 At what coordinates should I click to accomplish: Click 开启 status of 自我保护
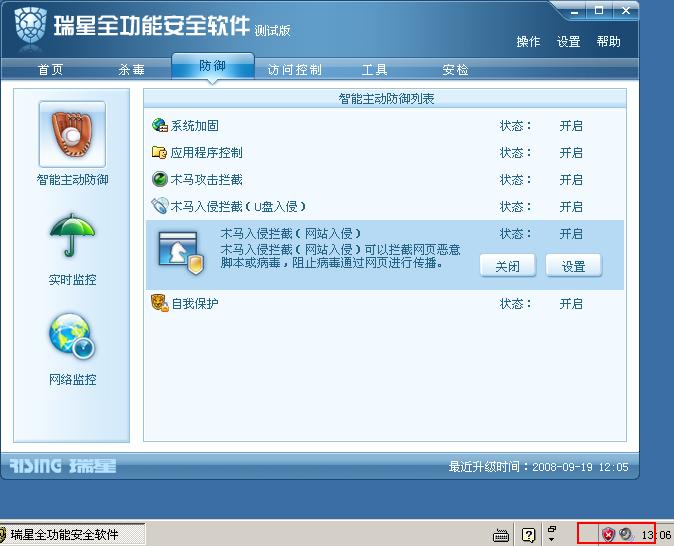[x=571, y=304]
